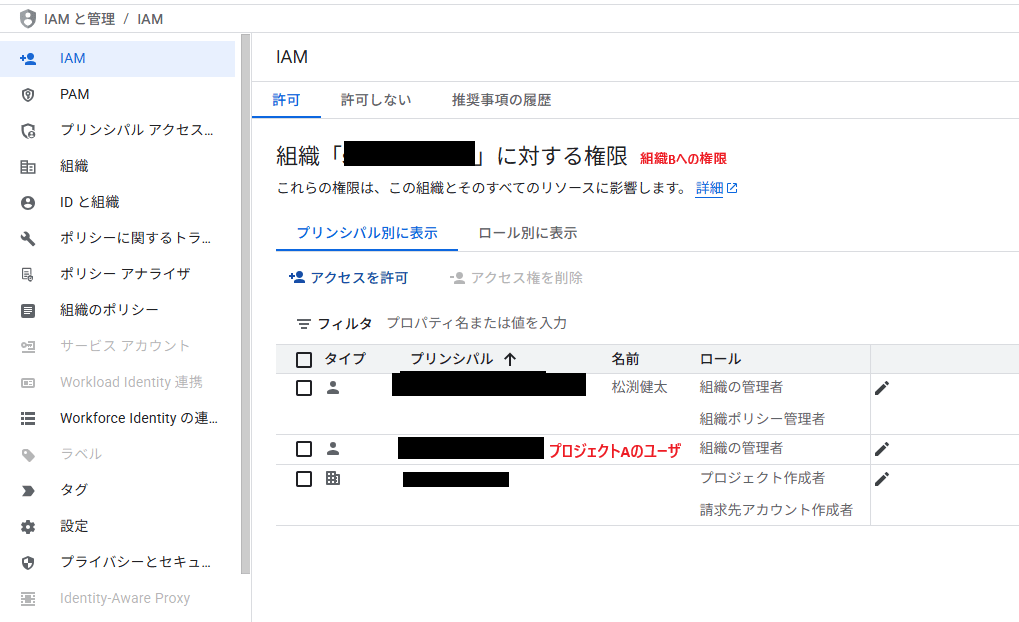The height and width of the screenshot is (622, 1019).
Task: Click the 名前 column header
Action: click(625, 359)
